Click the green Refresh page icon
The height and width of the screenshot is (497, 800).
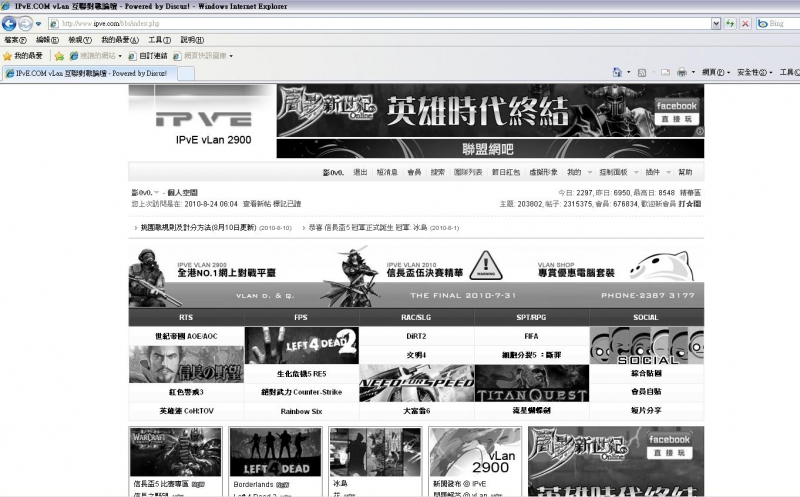[730, 23]
